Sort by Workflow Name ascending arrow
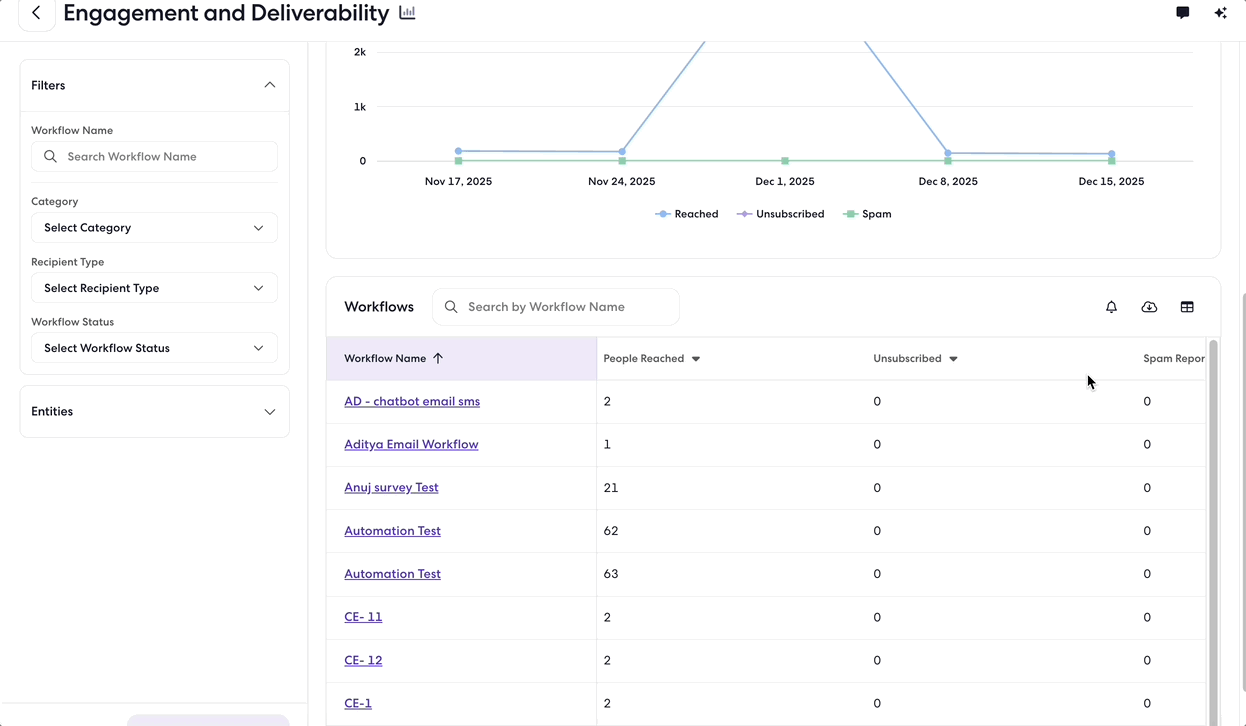 pos(438,358)
